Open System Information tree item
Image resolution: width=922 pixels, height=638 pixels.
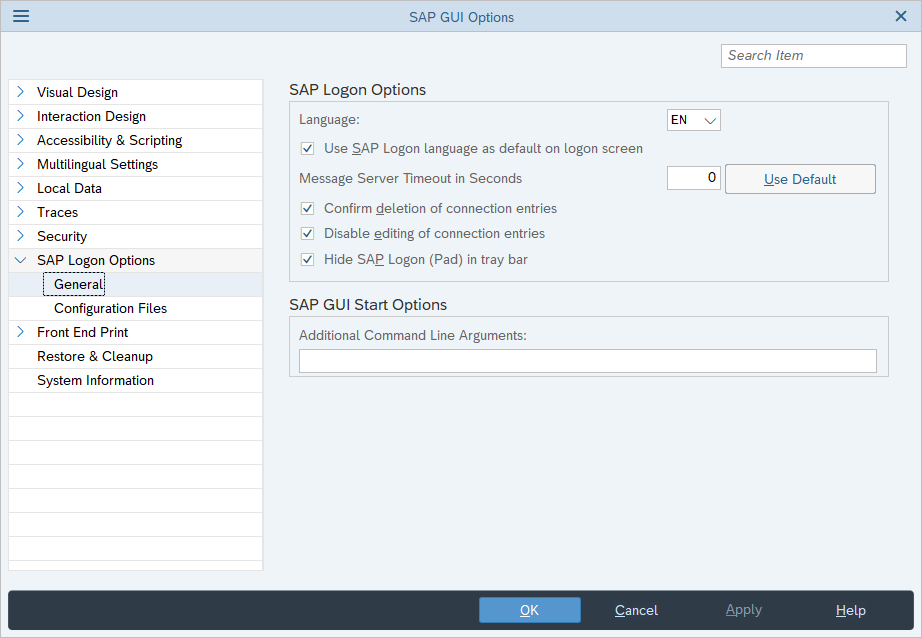point(95,381)
